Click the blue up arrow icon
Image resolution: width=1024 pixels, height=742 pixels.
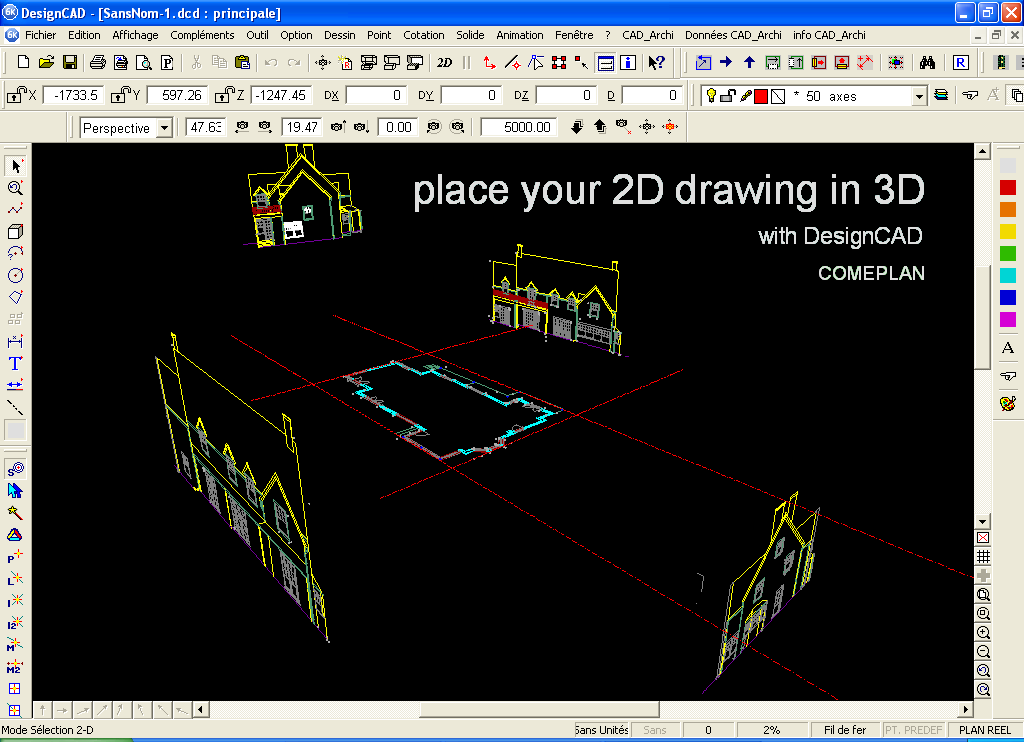tap(749, 62)
